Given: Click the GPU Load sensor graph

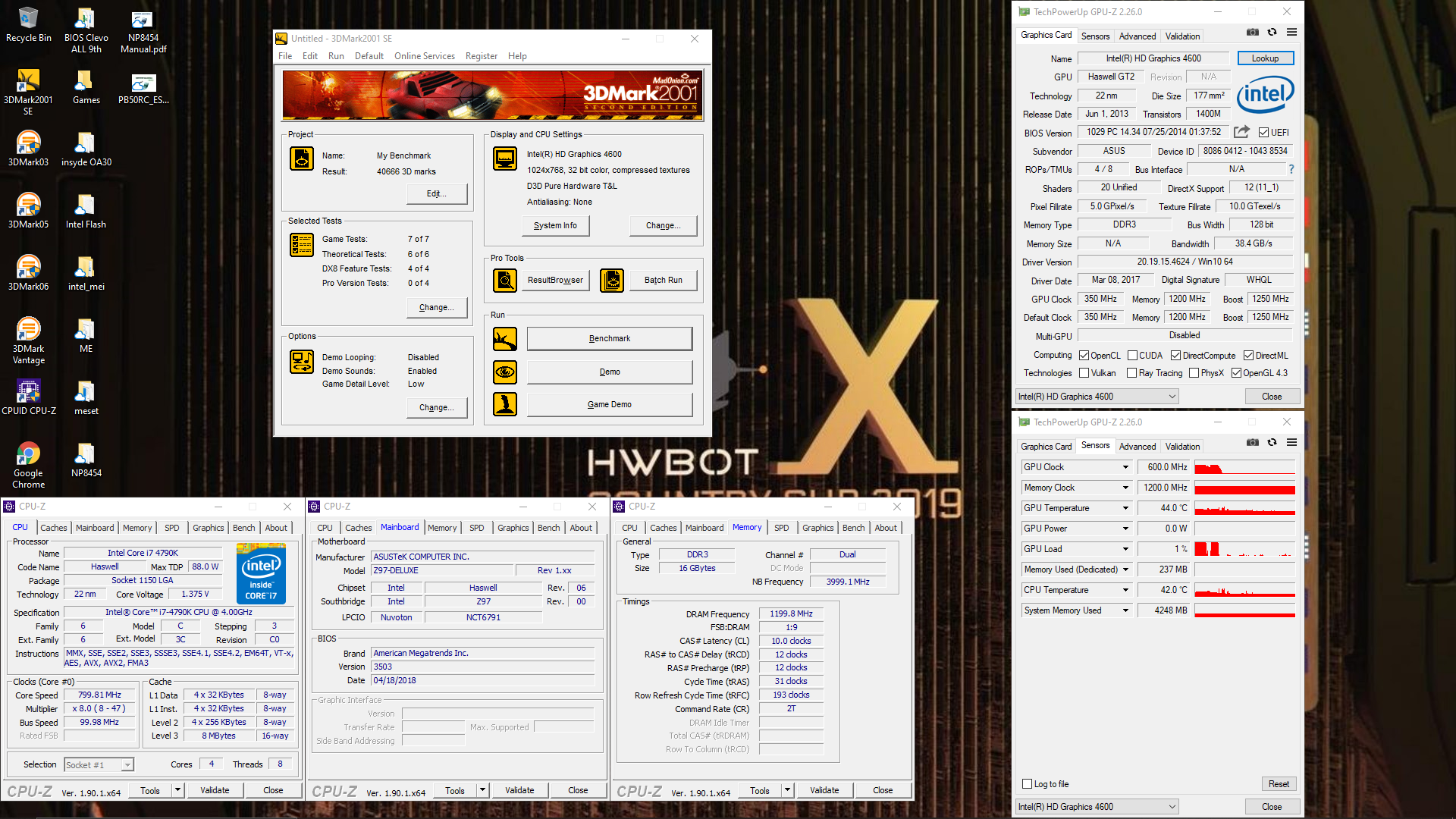Looking at the screenshot, I should click(x=1245, y=549).
